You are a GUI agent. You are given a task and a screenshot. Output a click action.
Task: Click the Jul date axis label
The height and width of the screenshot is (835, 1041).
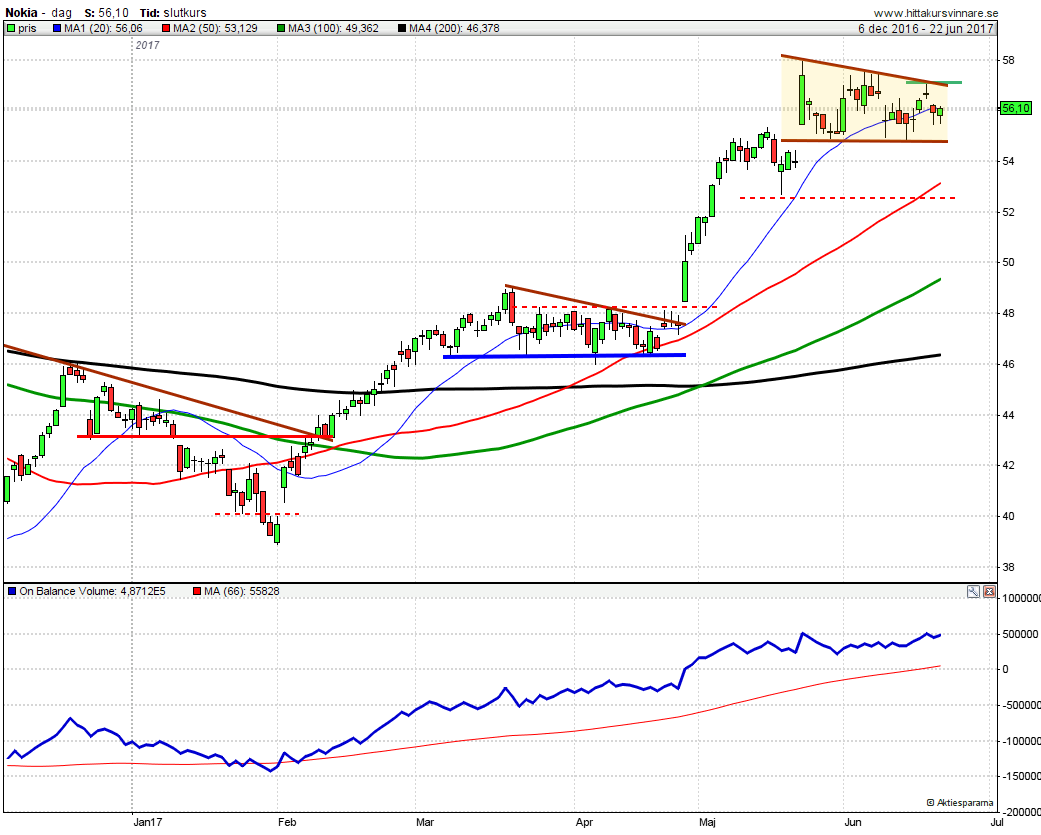pyautogui.click(x=997, y=822)
